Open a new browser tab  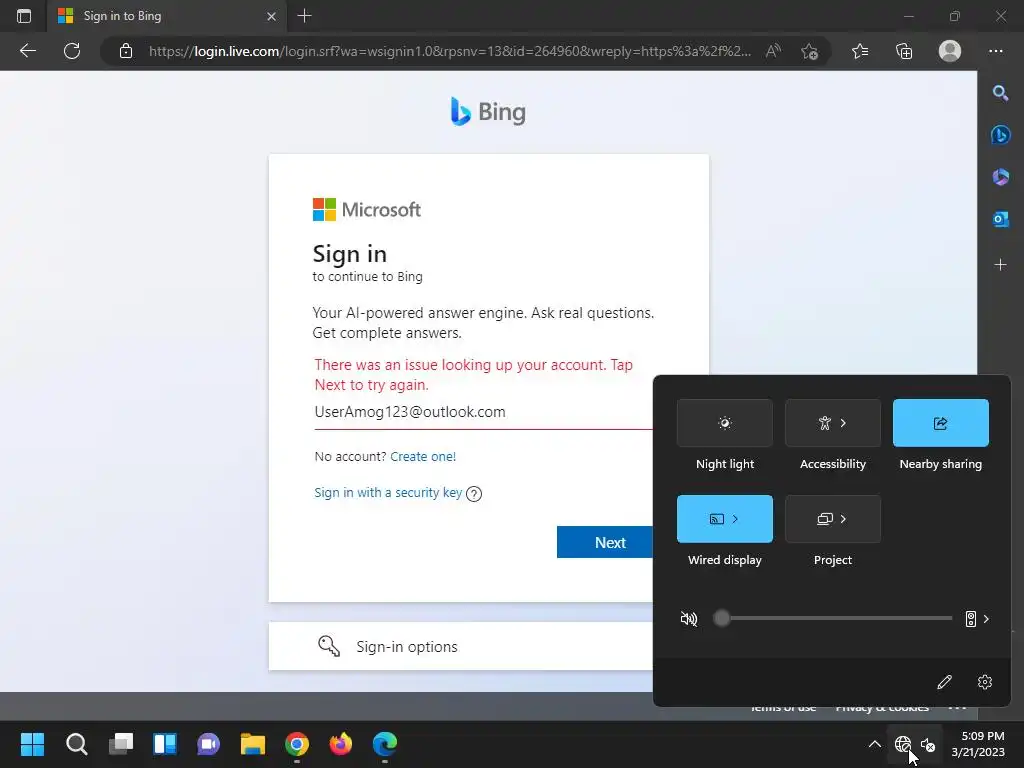coord(304,16)
